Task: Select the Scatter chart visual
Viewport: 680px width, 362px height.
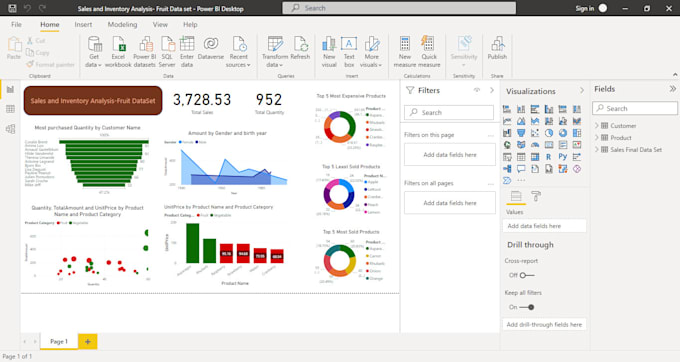Action: pos(535,133)
